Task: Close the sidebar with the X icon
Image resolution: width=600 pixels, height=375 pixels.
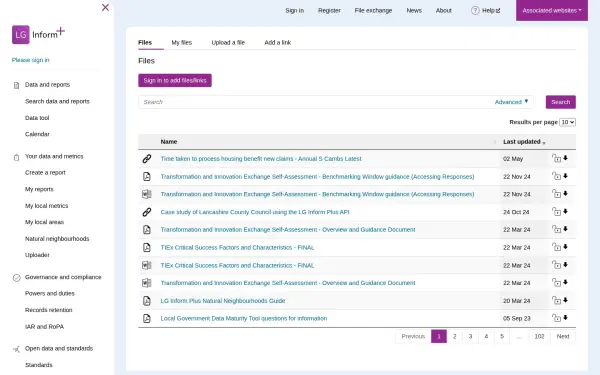Action: (x=105, y=7)
